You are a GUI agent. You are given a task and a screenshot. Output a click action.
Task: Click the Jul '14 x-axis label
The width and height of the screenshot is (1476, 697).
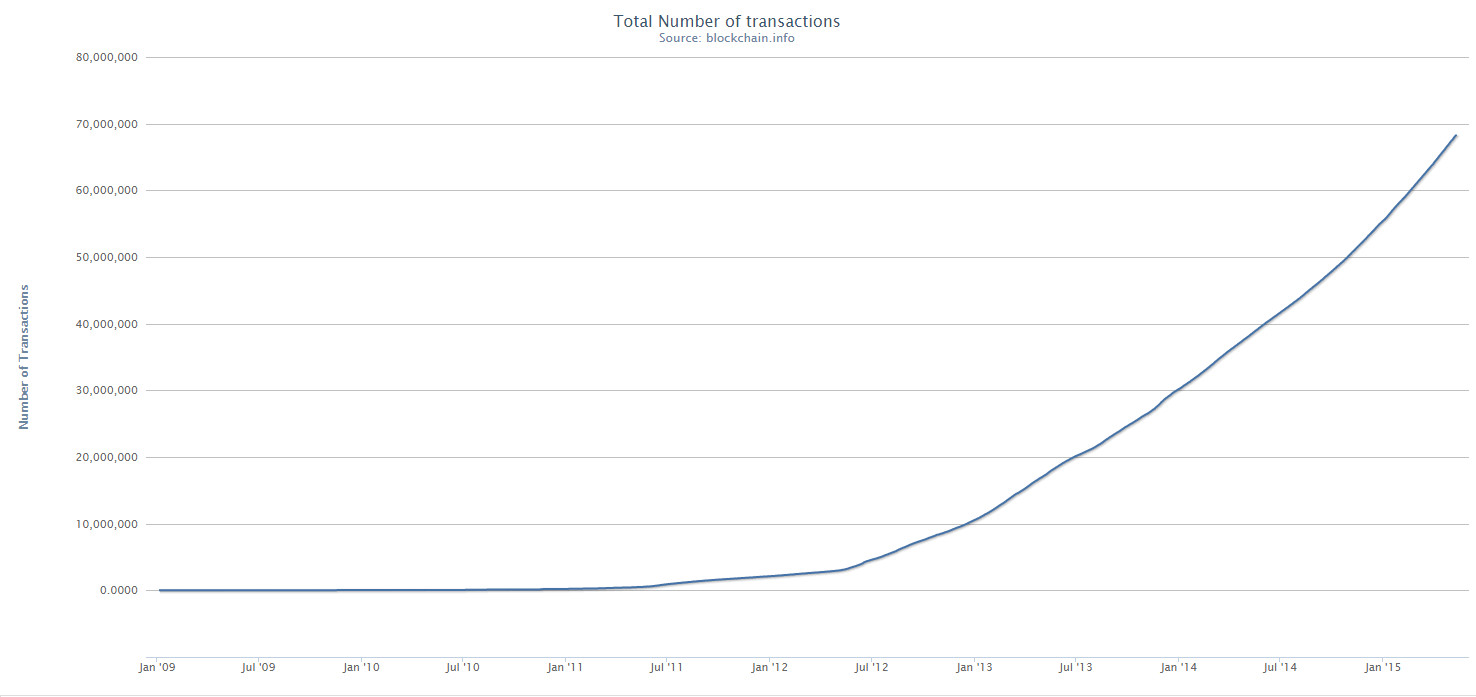(x=1279, y=666)
